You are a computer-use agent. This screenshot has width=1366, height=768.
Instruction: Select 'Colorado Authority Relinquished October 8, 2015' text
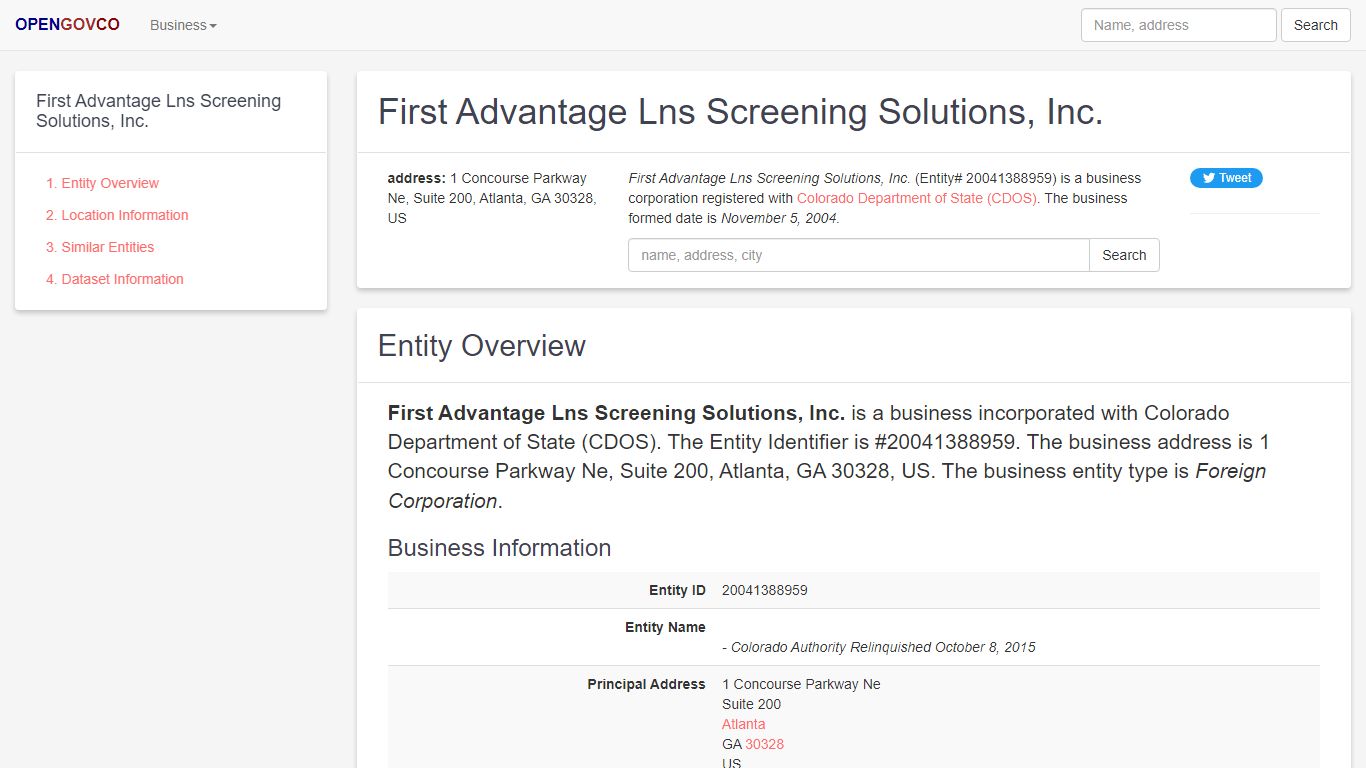coord(883,647)
